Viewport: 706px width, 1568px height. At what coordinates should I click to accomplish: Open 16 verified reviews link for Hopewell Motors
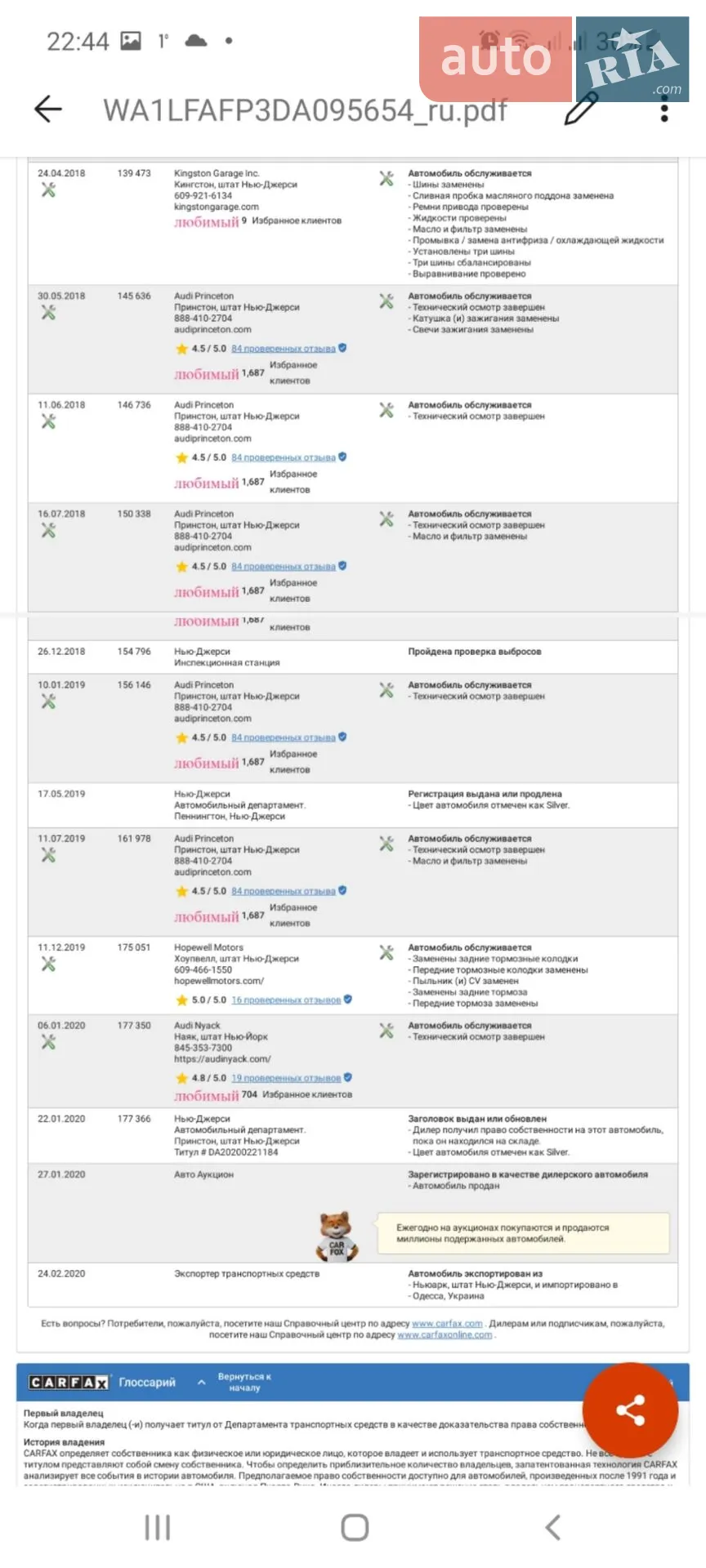pyautogui.click(x=286, y=1000)
